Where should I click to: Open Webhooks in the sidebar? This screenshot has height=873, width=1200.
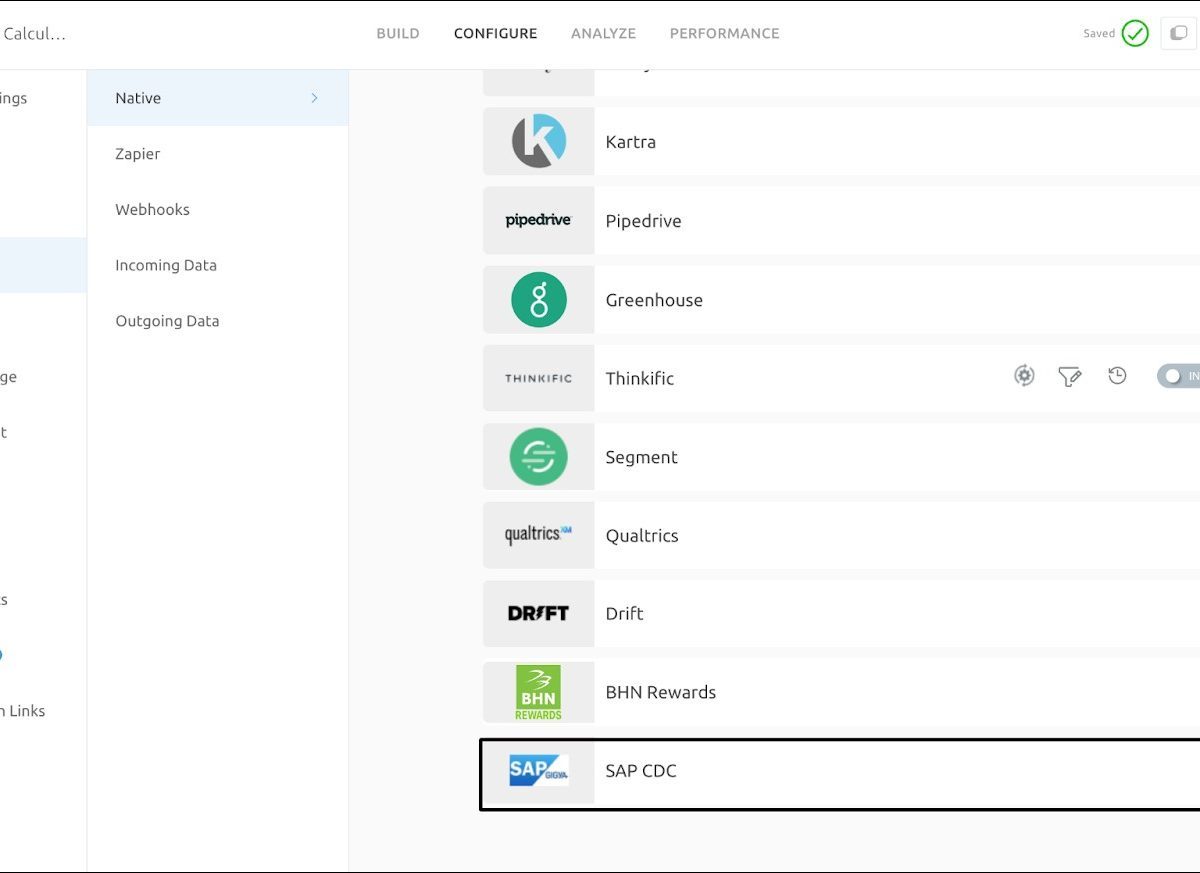pyautogui.click(x=152, y=210)
